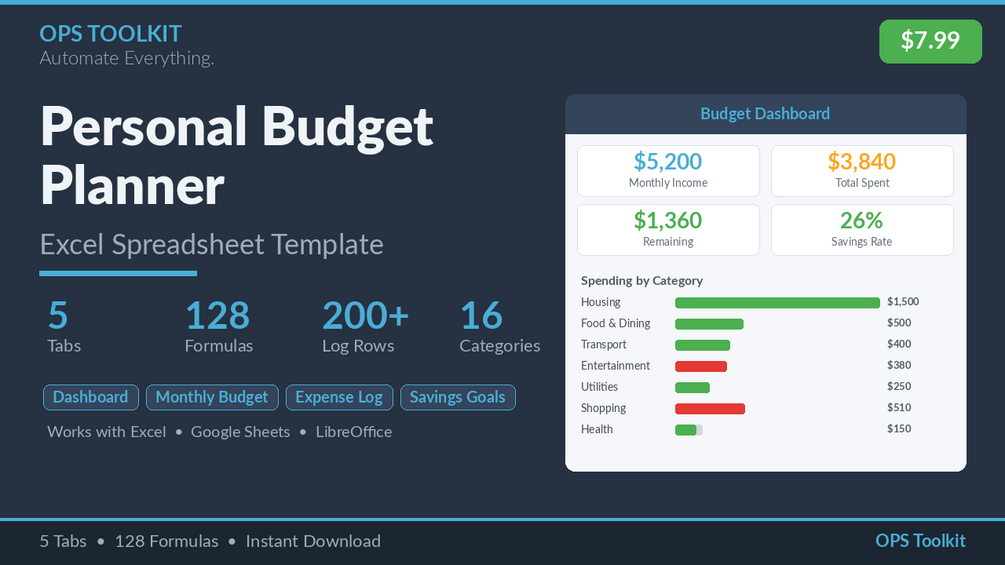Open the Savings Goals tag

(458, 397)
